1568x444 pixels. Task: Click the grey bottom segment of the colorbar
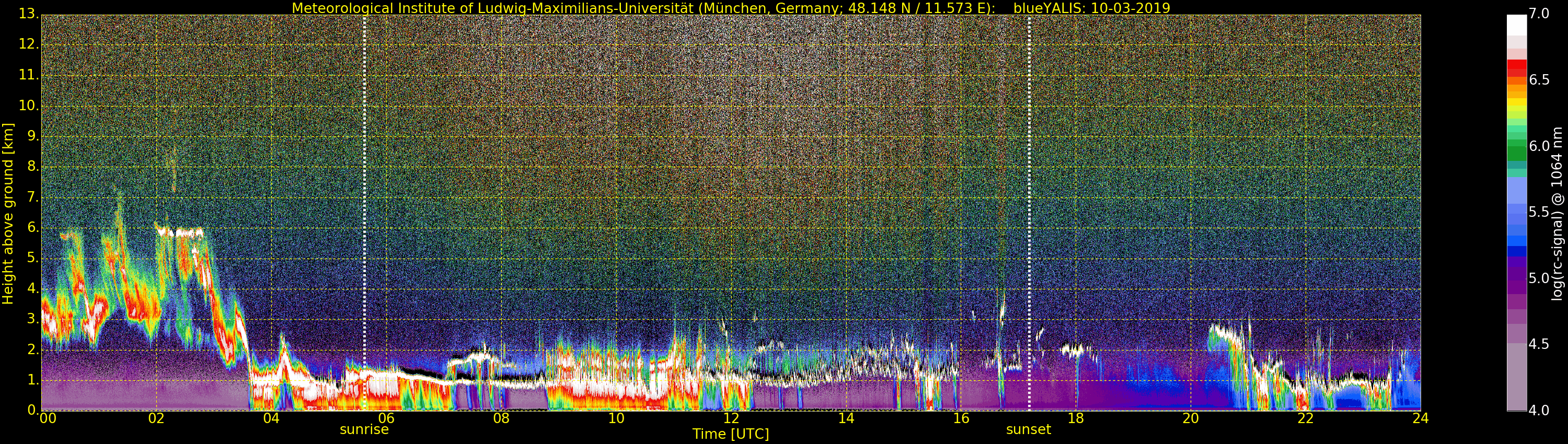(1516, 377)
